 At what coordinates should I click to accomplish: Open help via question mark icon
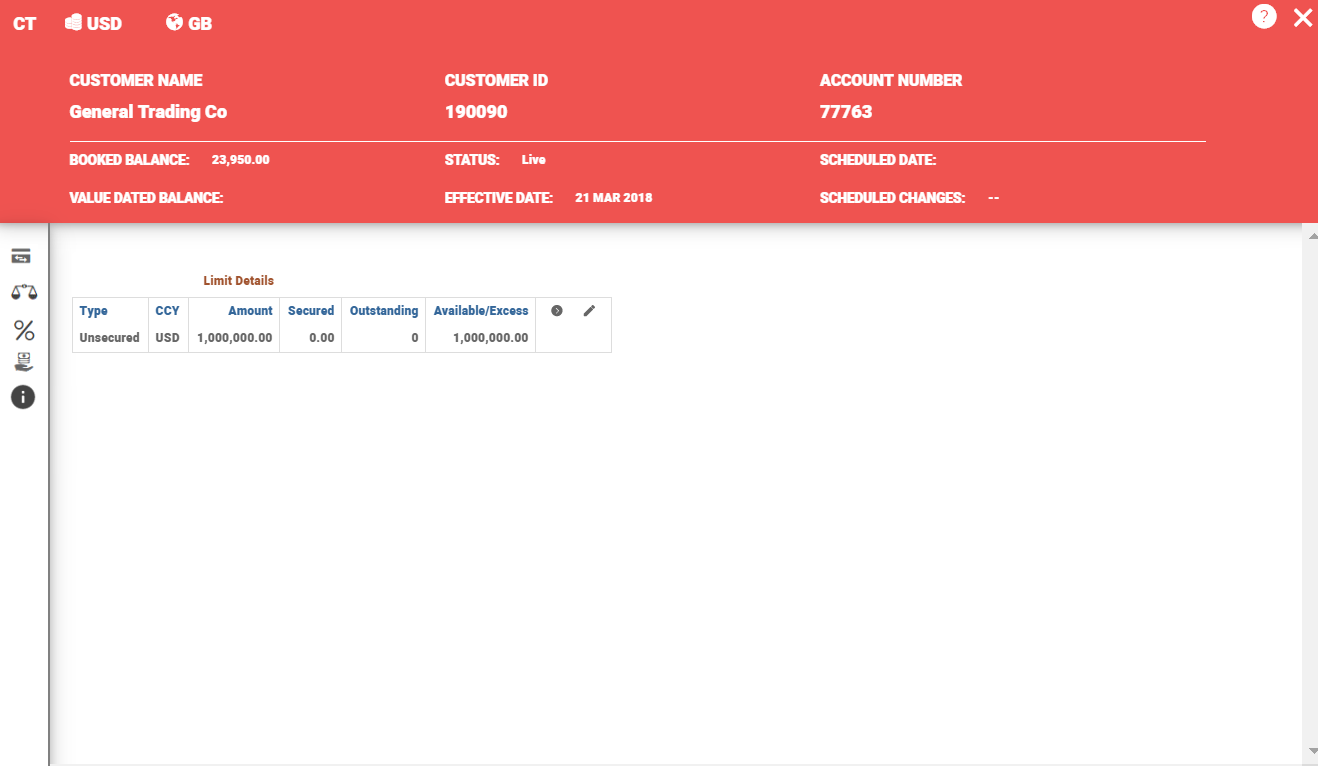point(1264,17)
